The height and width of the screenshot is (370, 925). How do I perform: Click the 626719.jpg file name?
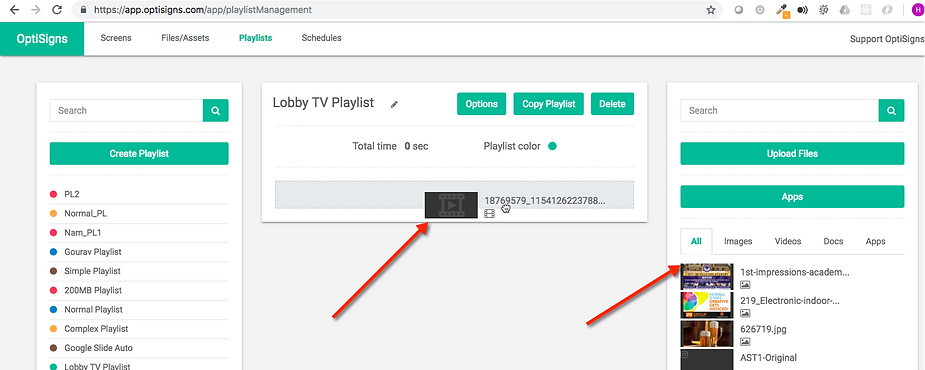click(763, 329)
